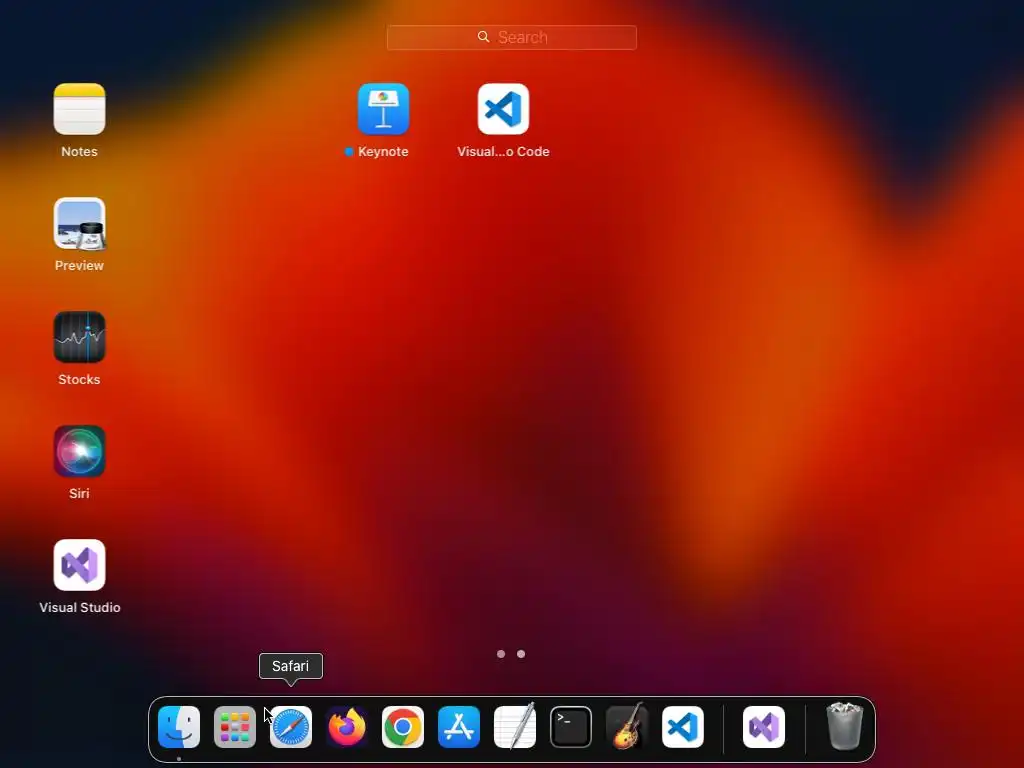
Task: Click the Launchpad search field
Action: [x=511, y=37]
